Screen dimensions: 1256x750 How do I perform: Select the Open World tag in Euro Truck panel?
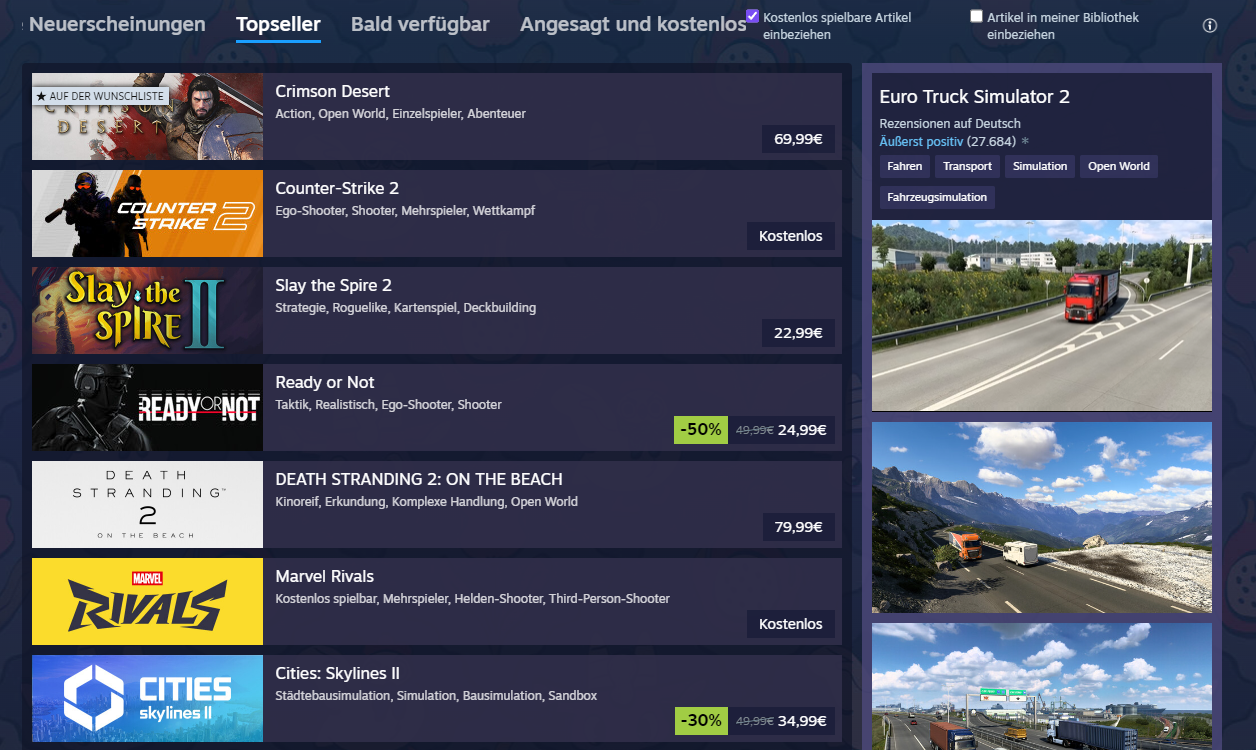coord(1119,166)
